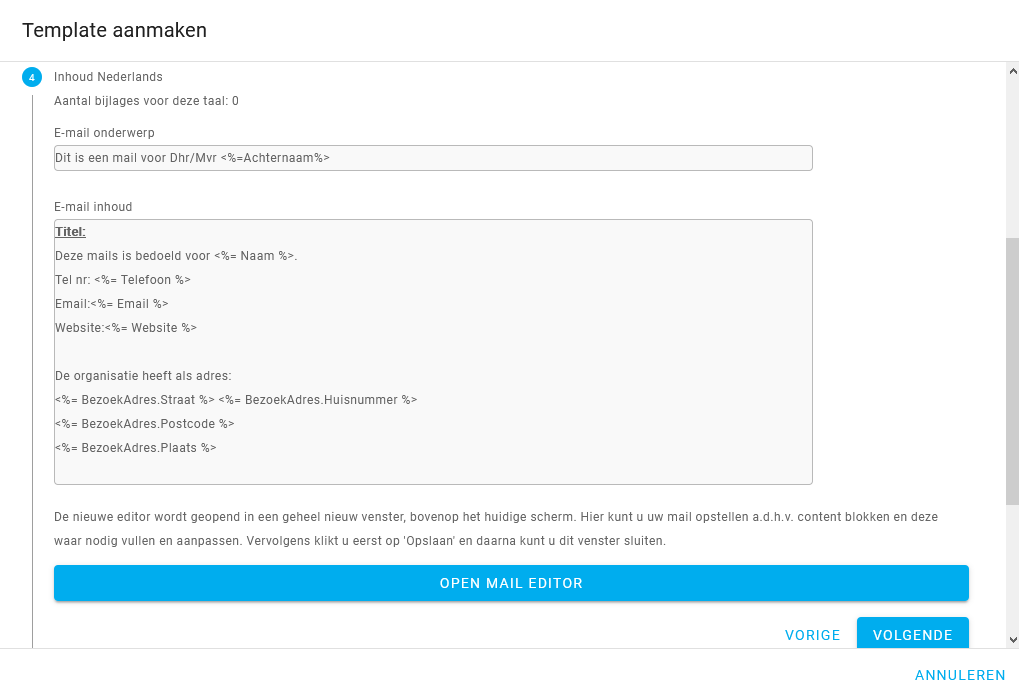Click the step 4 circle icon

32,77
